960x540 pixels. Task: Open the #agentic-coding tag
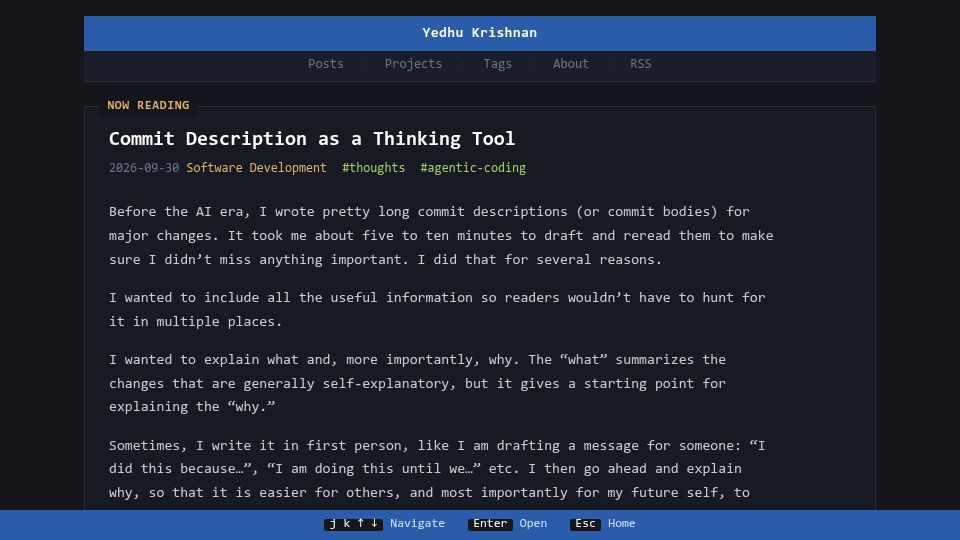(473, 168)
